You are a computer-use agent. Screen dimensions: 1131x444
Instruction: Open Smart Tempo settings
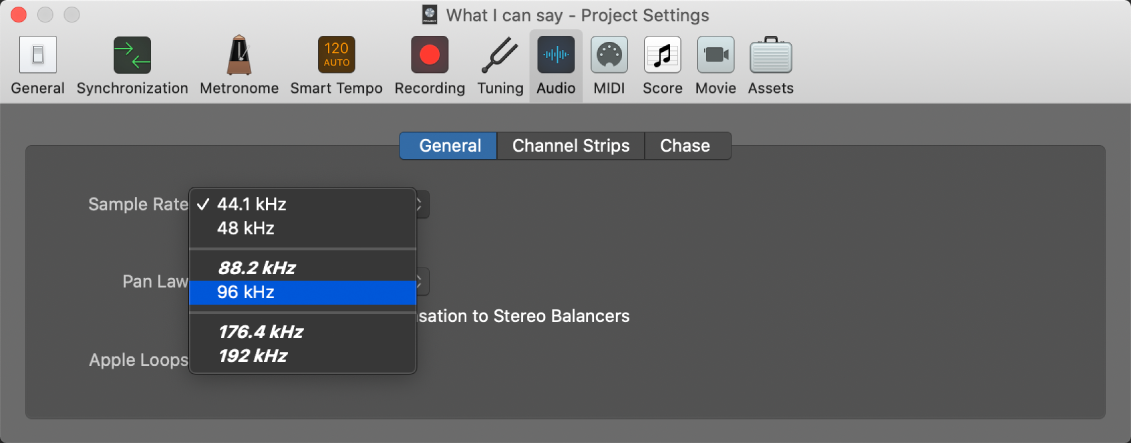tap(336, 56)
